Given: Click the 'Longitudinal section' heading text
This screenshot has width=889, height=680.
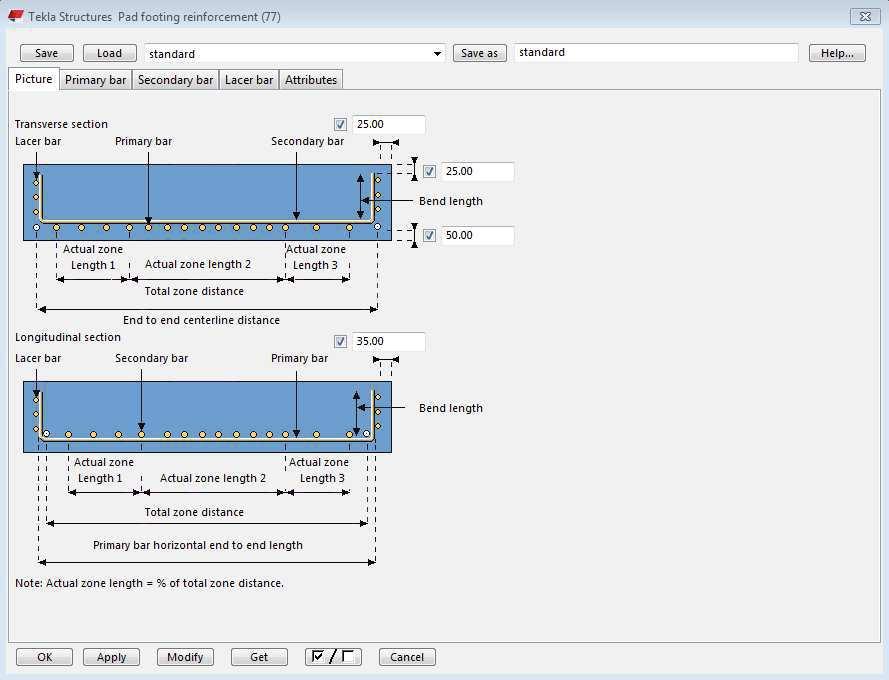Looking at the screenshot, I should (x=68, y=337).
